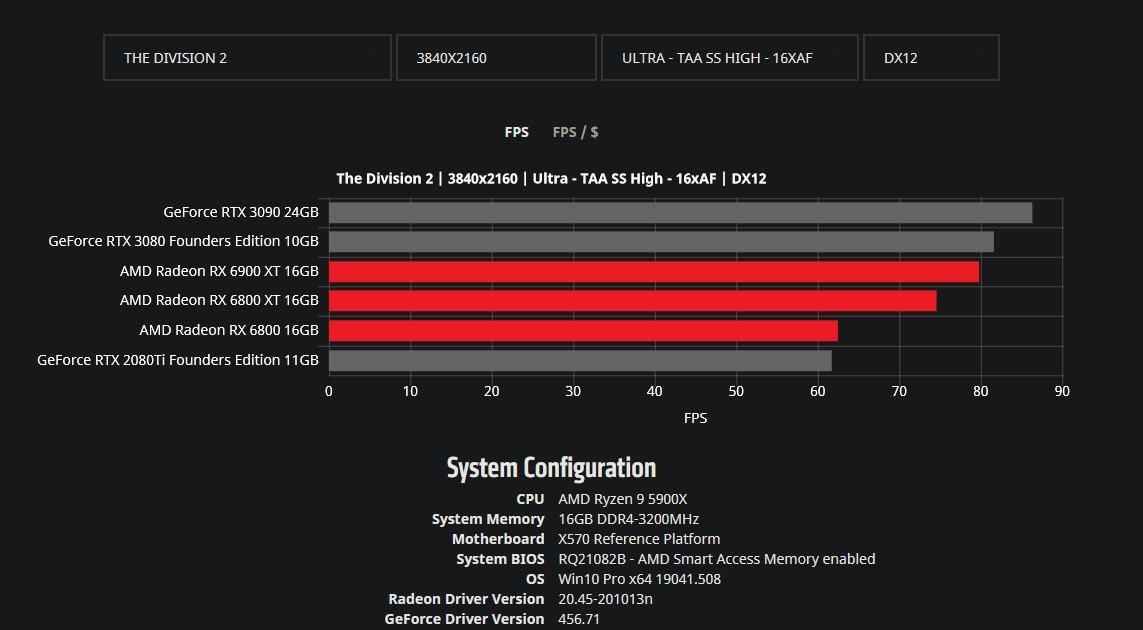This screenshot has height=630, width=1143.
Task: Click the gray GeForce RTX 3090 bar
Action: [680, 213]
